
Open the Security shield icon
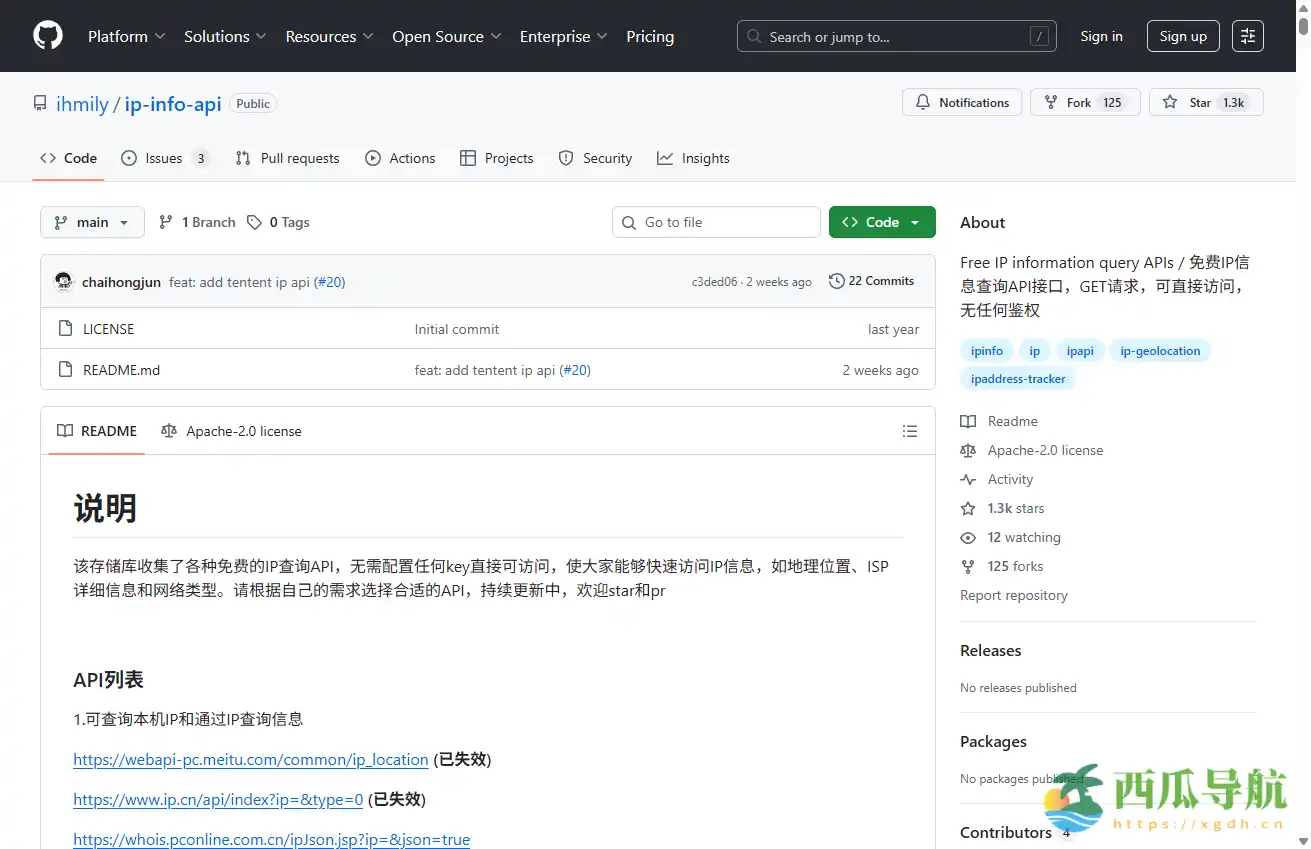568,158
